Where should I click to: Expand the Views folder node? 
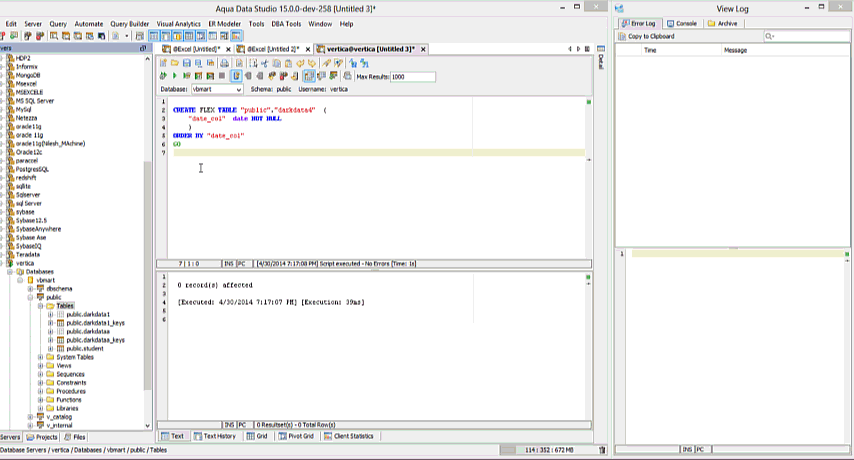pos(40,366)
